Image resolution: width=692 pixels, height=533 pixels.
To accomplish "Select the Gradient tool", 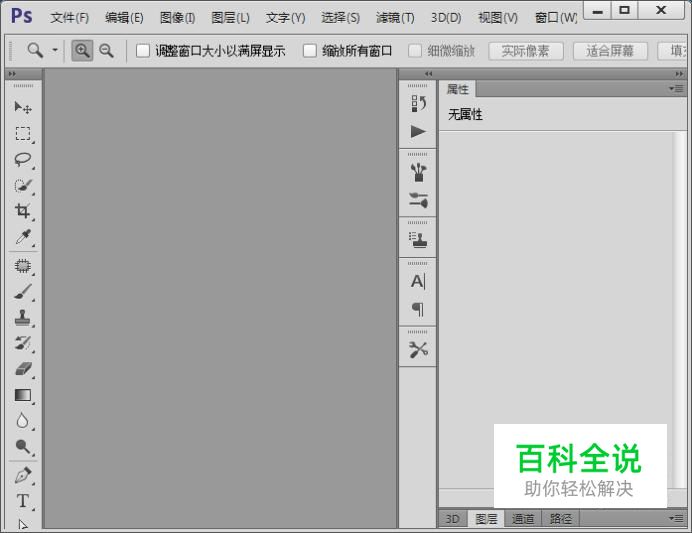I will (x=23, y=395).
